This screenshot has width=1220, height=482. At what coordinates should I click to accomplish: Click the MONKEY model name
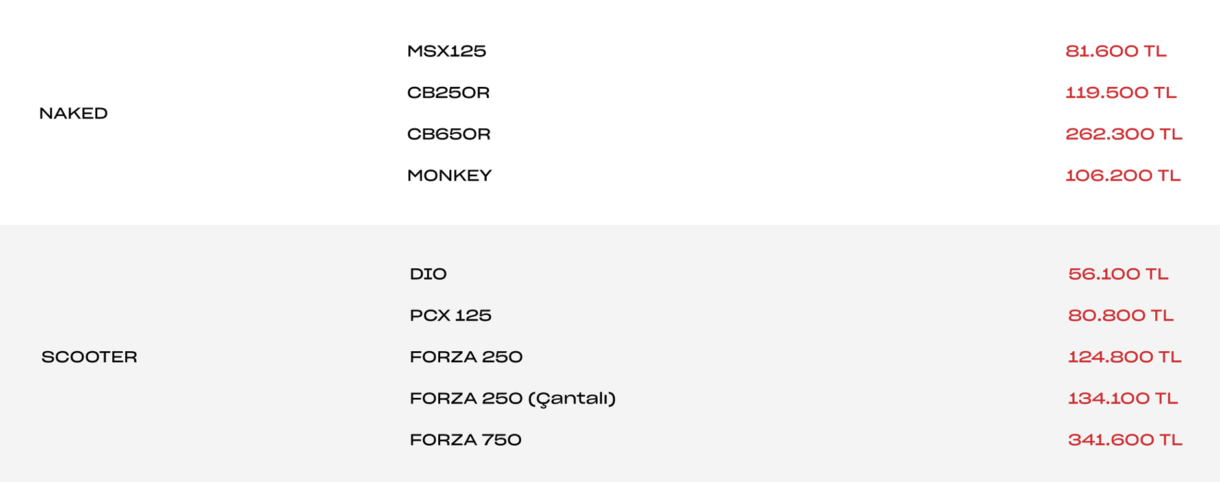pyautogui.click(x=449, y=175)
